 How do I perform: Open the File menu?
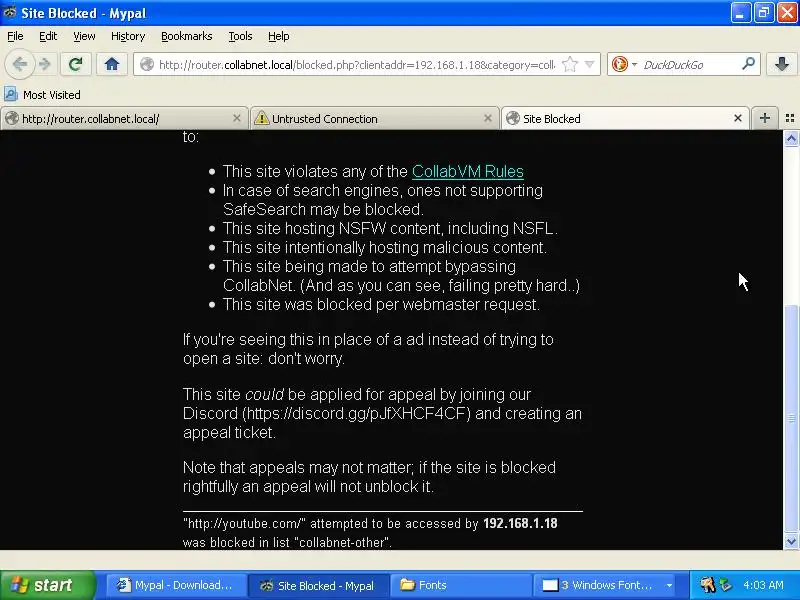tap(15, 36)
